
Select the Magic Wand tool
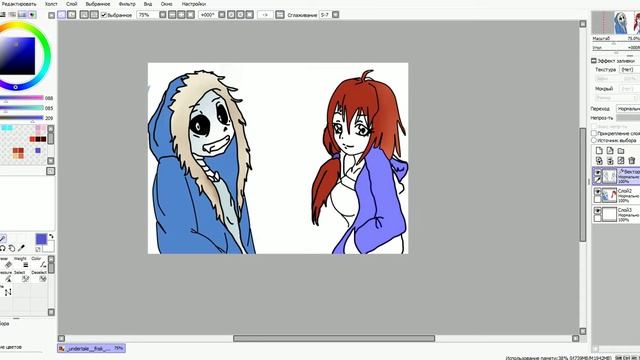click(2, 238)
